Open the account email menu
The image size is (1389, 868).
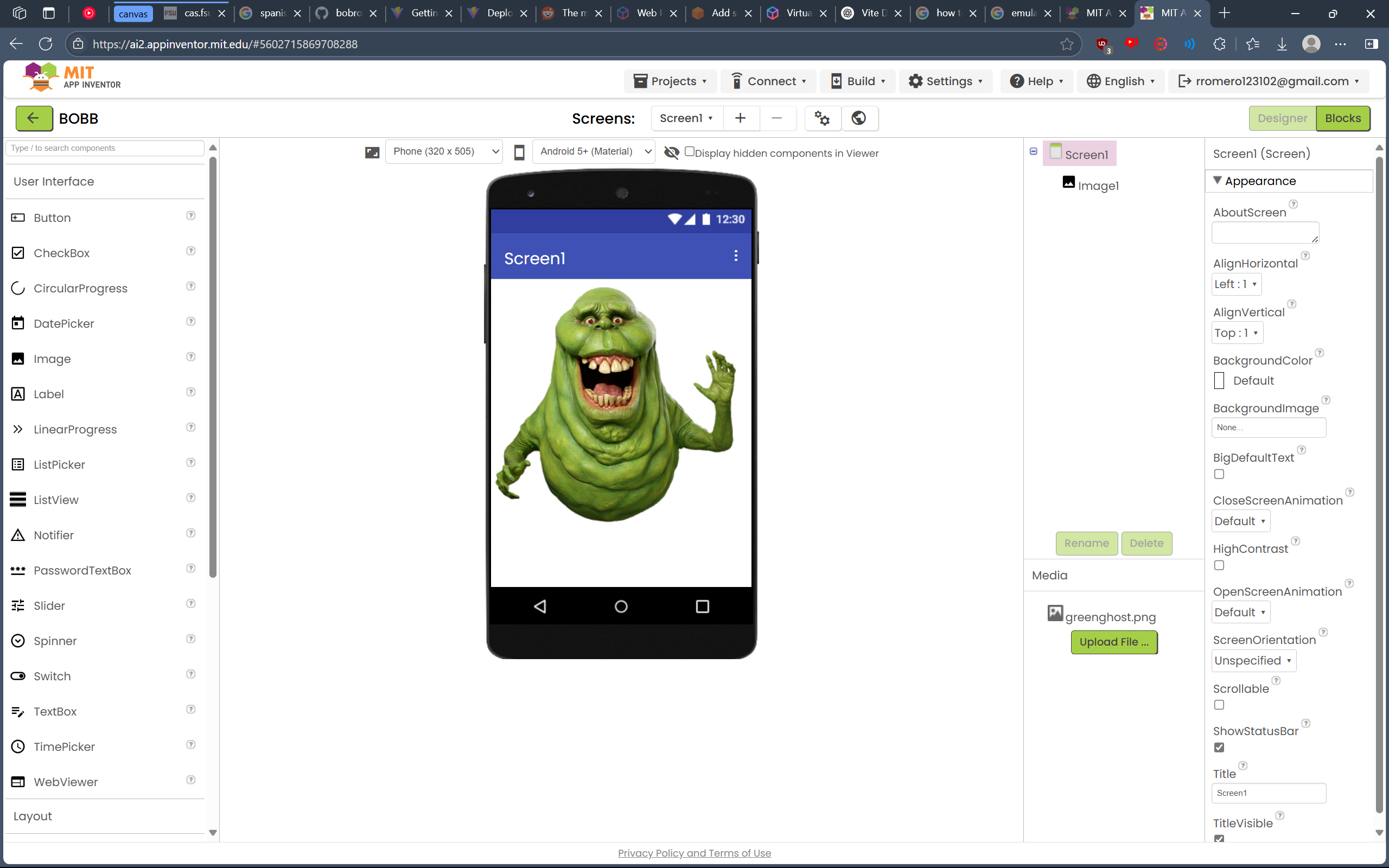tap(1269, 81)
